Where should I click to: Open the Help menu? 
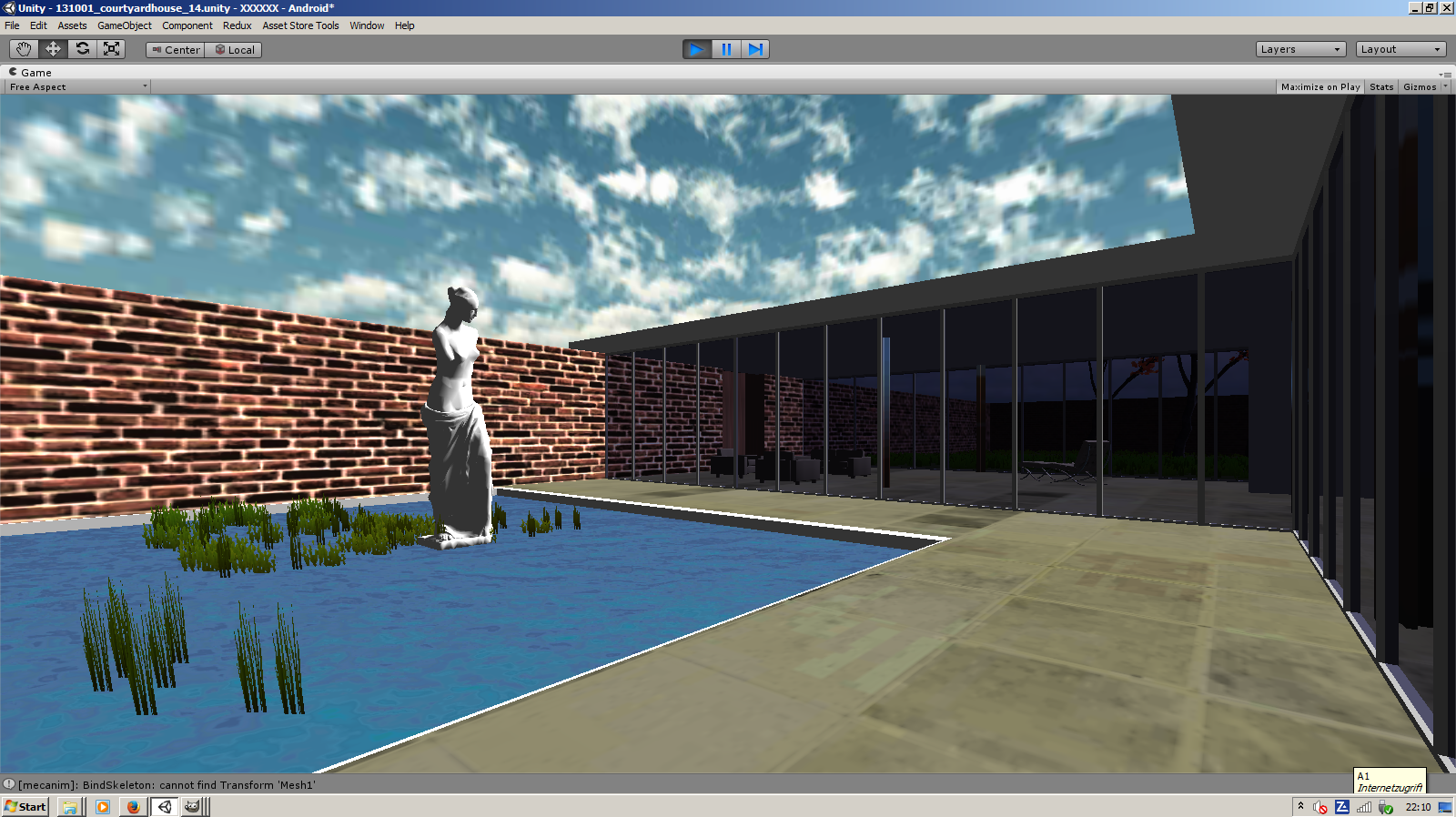click(405, 25)
